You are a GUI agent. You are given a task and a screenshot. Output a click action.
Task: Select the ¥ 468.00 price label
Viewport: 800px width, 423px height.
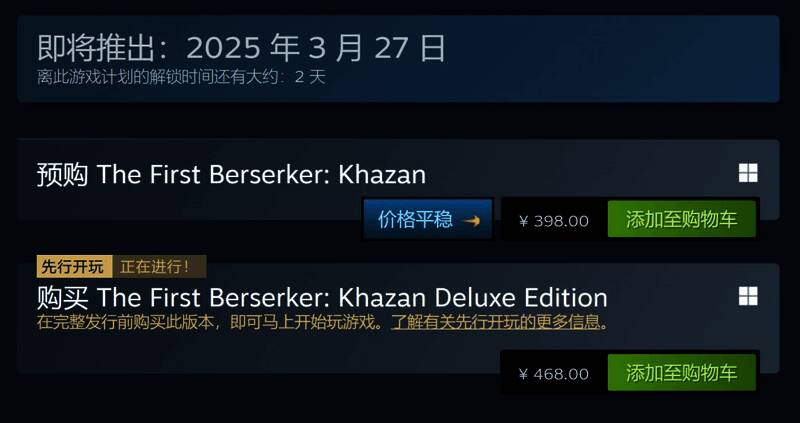554,374
